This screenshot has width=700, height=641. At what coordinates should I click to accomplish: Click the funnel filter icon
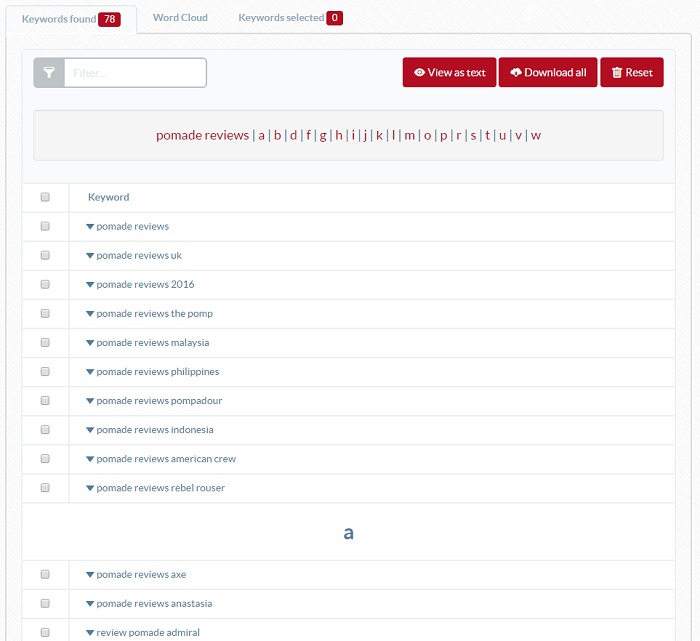pyautogui.click(x=49, y=73)
